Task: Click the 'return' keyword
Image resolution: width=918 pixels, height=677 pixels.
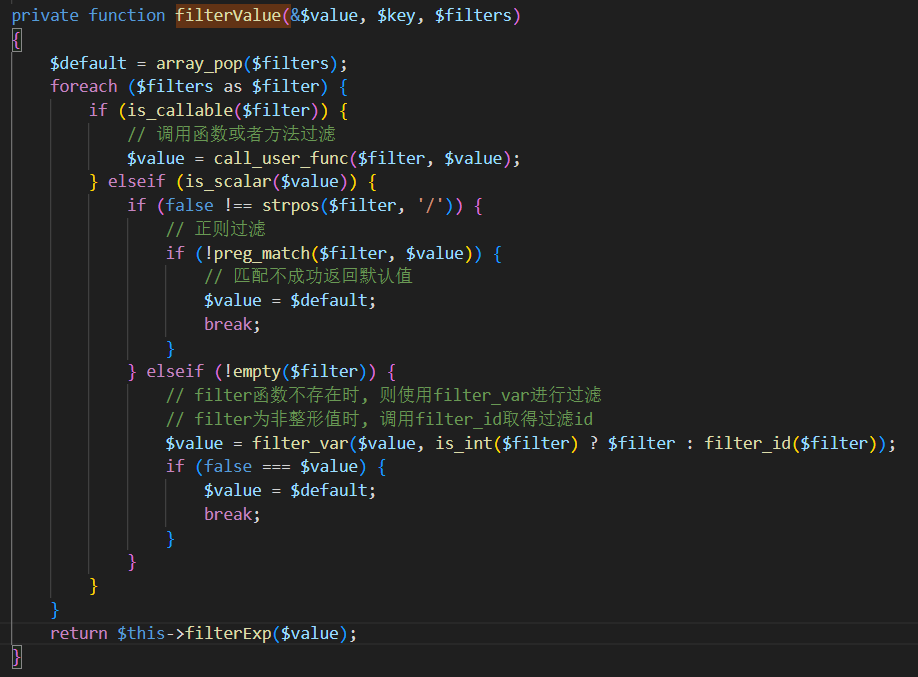Action: [79, 634]
